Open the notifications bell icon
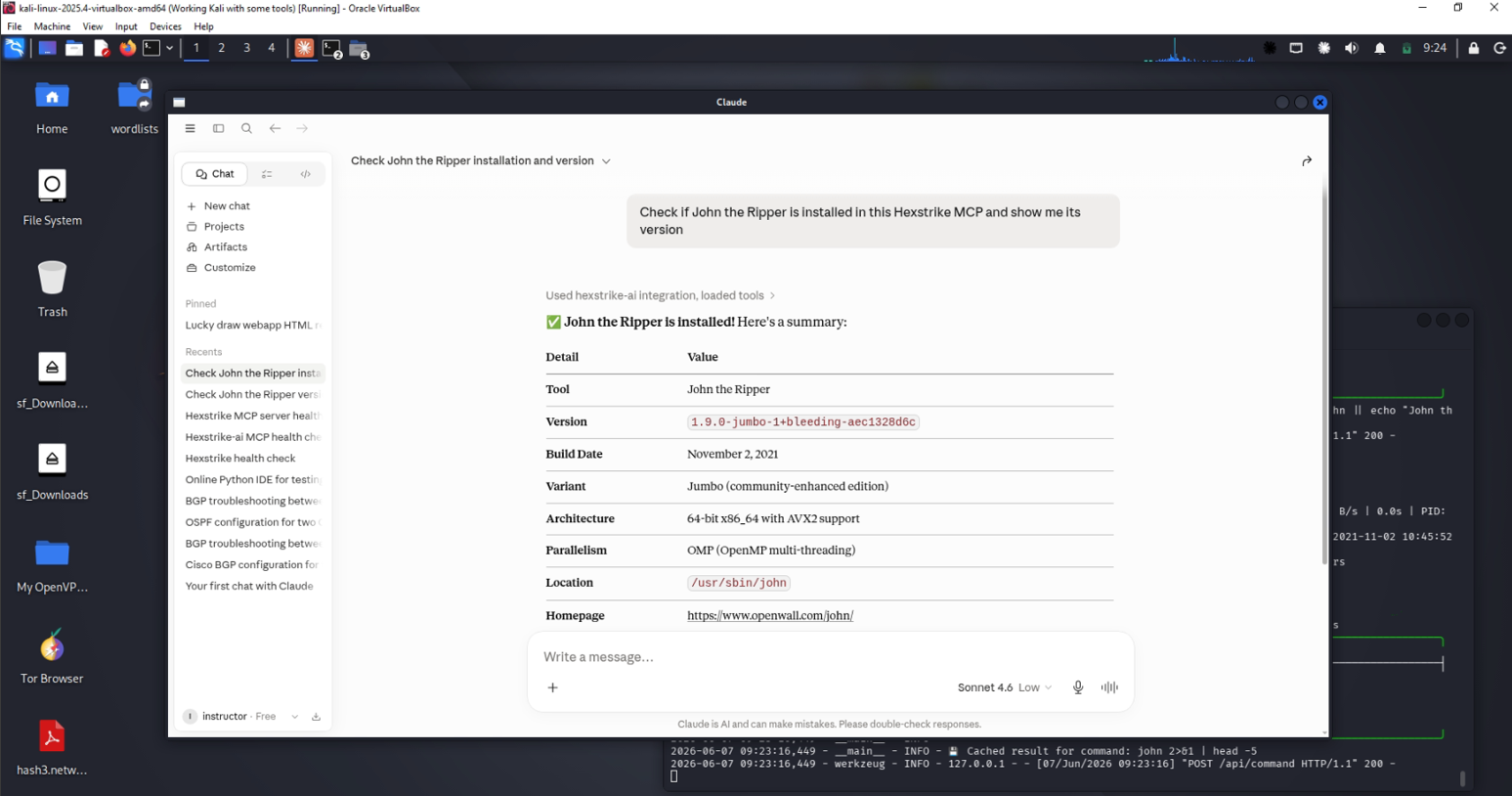The height and width of the screenshot is (796, 1512). click(x=1380, y=48)
